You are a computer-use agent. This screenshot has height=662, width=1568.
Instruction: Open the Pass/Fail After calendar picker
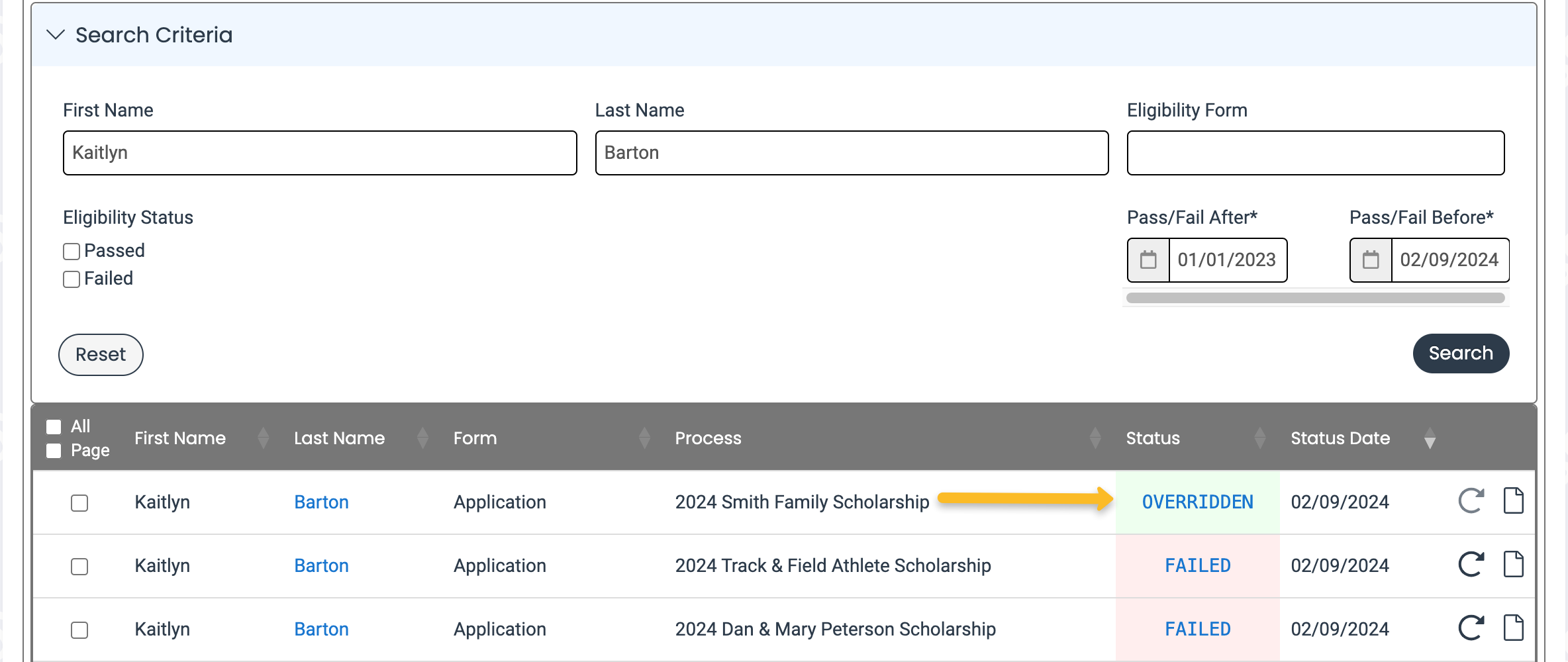click(1148, 260)
